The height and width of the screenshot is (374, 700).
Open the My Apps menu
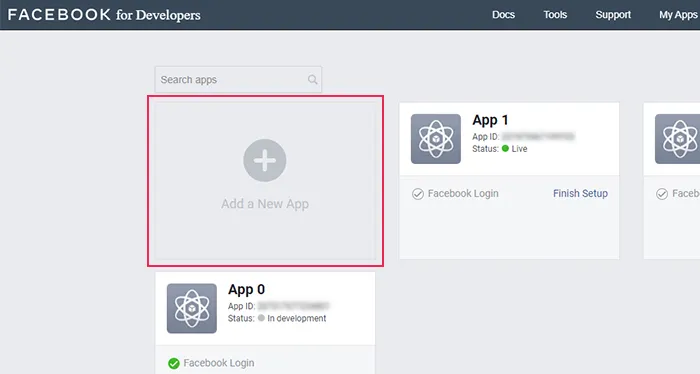(x=679, y=15)
